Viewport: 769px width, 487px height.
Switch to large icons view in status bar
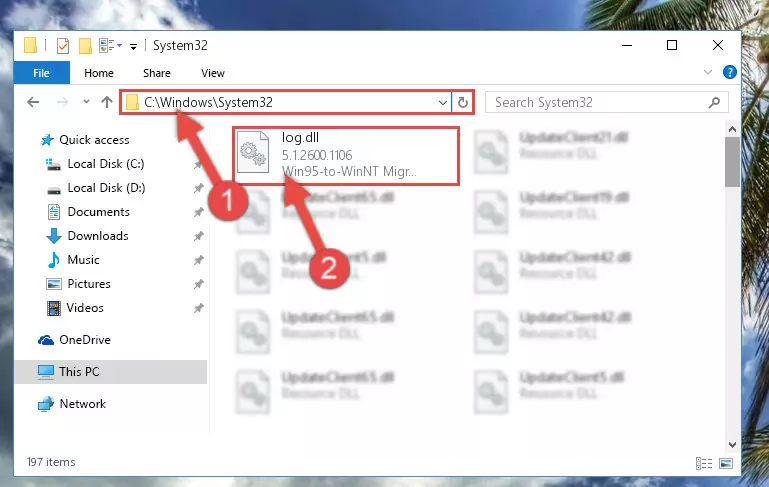[x=726, y=463]
